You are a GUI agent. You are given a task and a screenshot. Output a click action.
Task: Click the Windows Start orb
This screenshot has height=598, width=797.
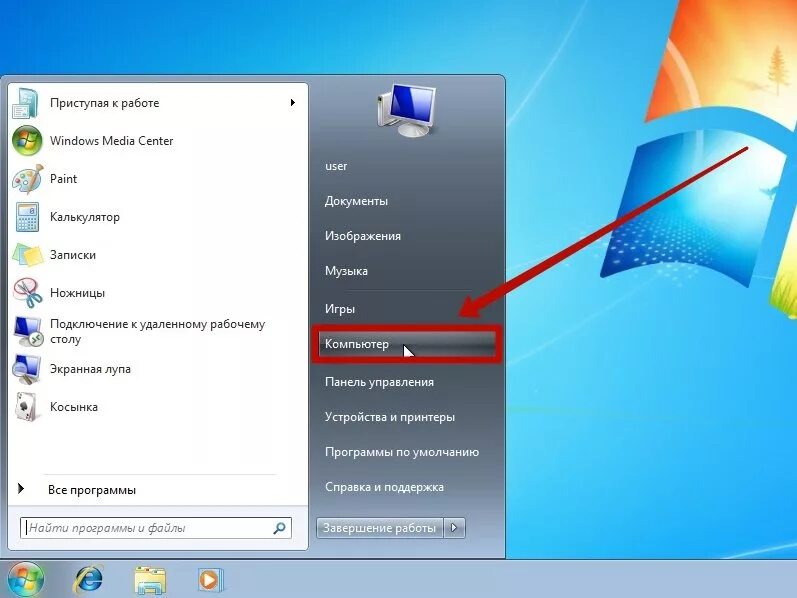24,579
